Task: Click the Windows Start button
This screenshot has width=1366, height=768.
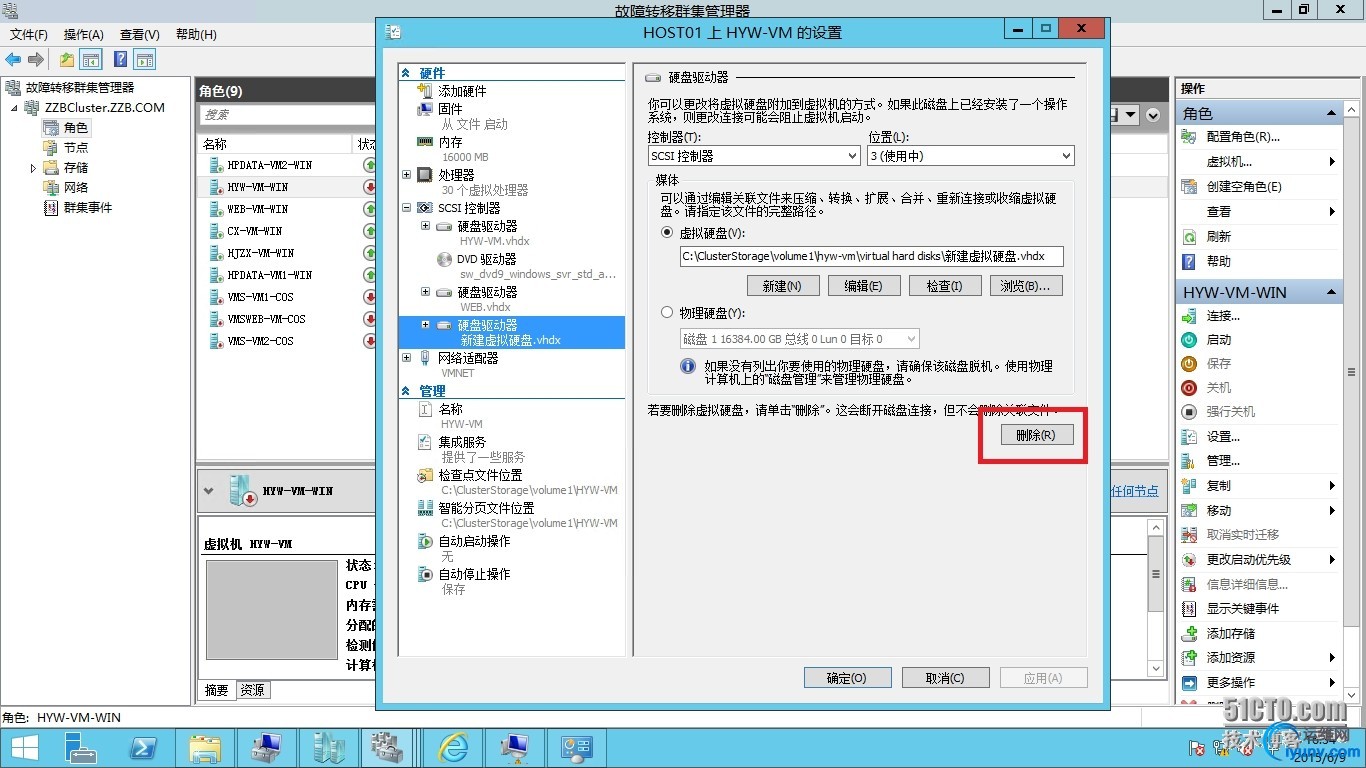Action: pos(24,748)
